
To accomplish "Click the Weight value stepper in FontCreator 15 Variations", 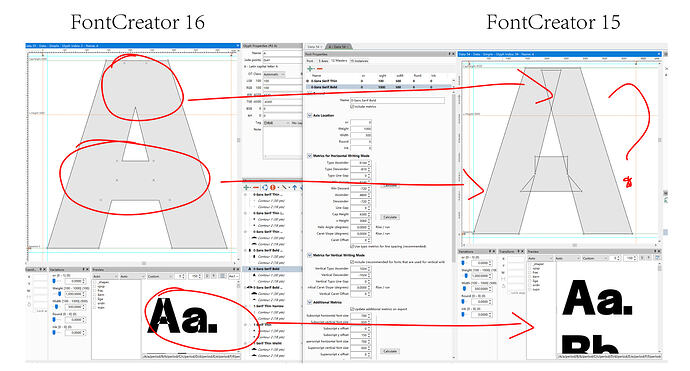I will (491, 276).
